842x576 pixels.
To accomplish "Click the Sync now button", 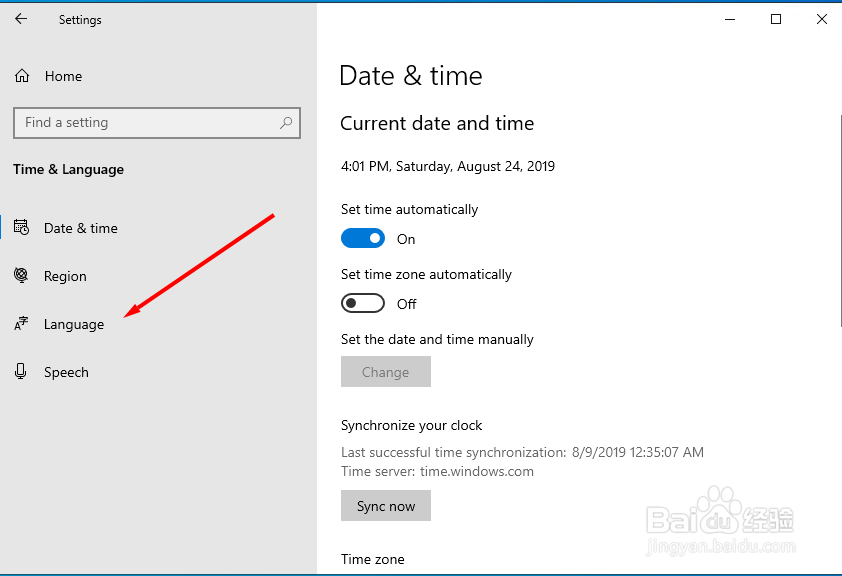I will click(386, 506).
